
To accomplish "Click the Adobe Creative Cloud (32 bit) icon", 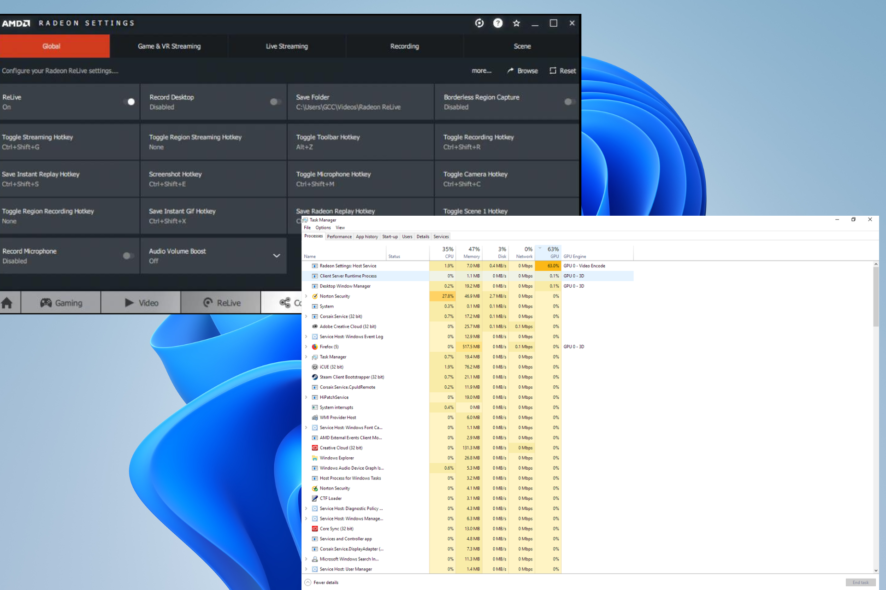I will click(x=315, y=326).
